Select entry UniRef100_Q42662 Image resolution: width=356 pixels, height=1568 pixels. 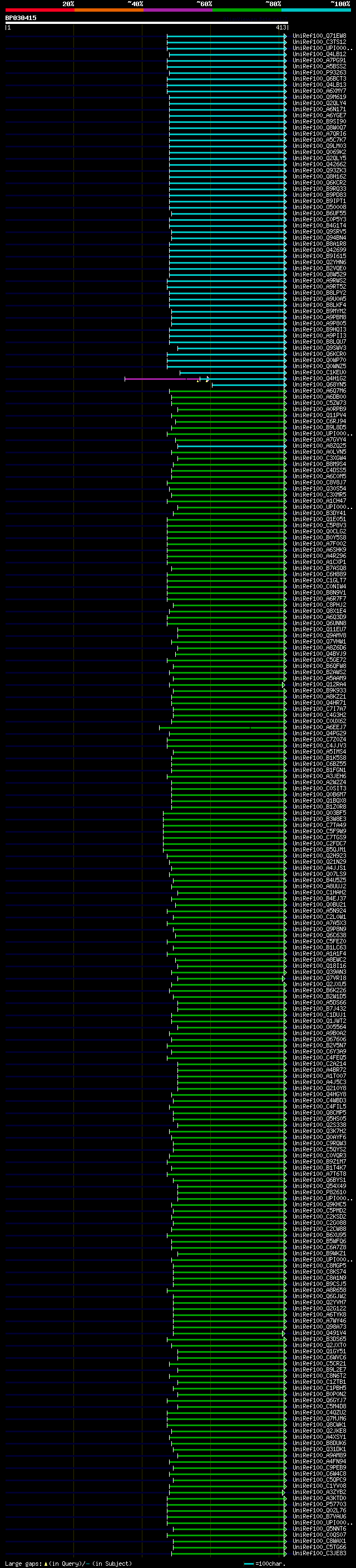319,164
